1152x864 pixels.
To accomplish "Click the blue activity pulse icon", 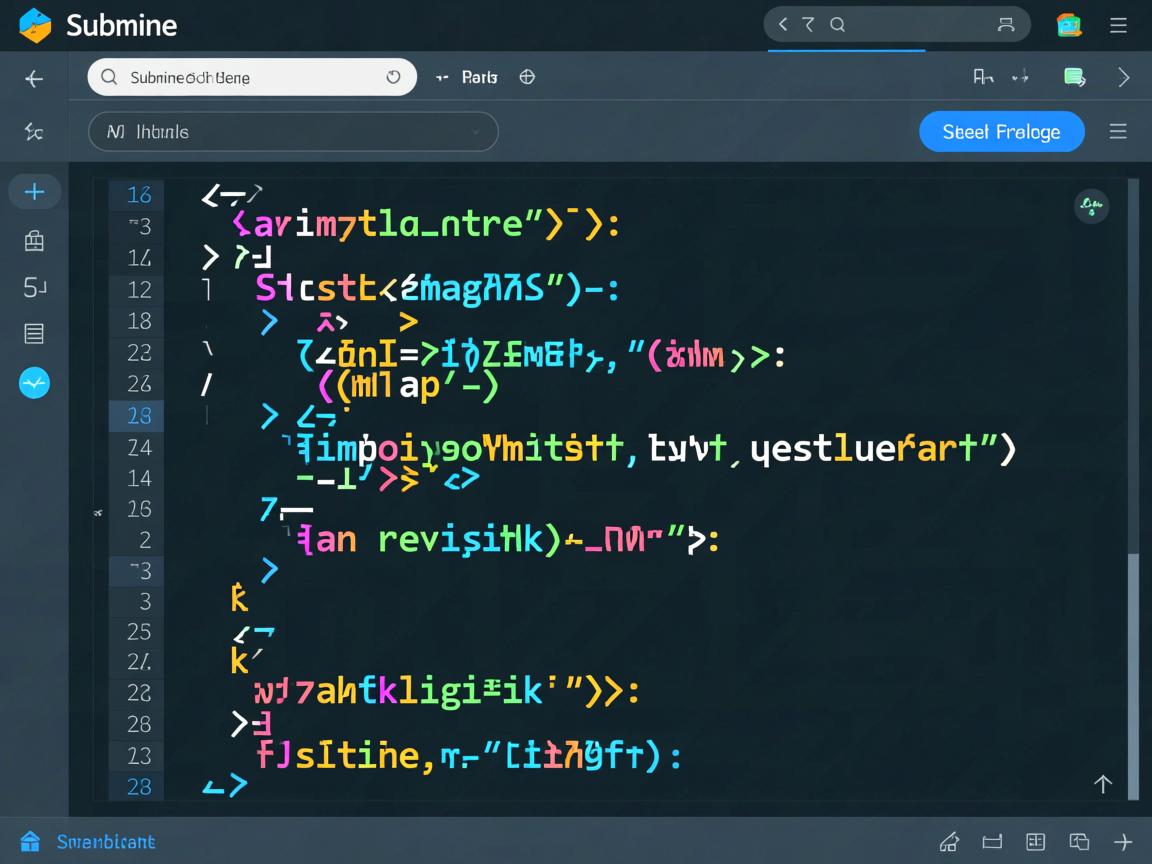I will (x=34, y=383).
